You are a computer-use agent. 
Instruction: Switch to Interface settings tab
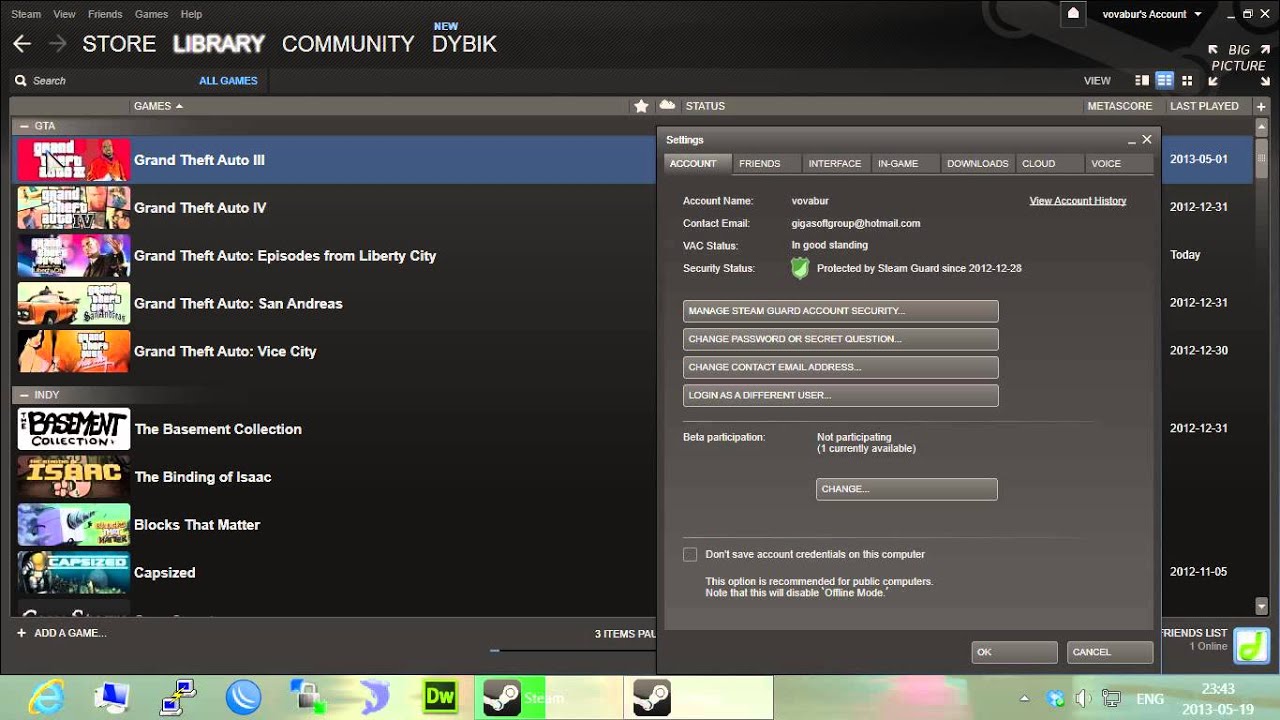835,163
